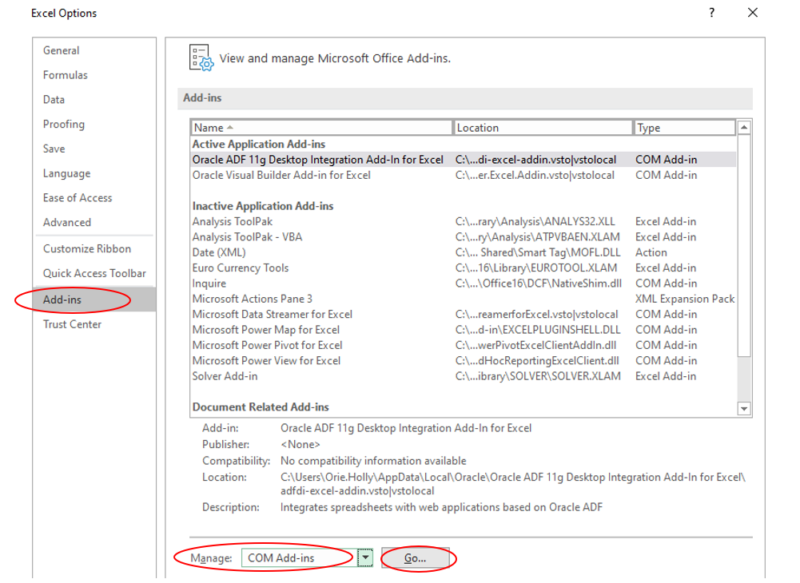800x583 pixels.
Task: Click the Type column header
Action: (684, 128)
